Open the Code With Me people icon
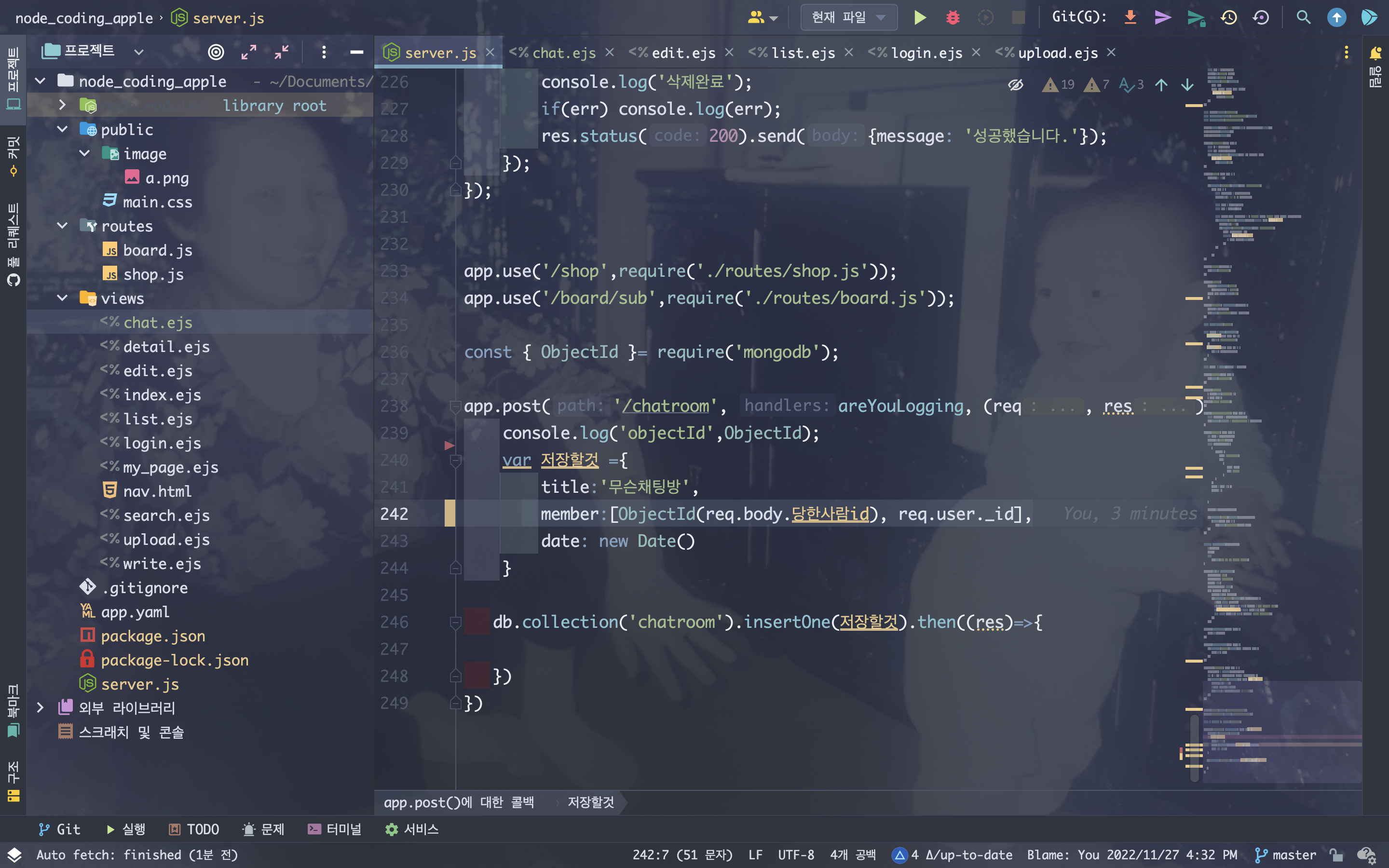Screen dimensions: 1389x868 pos(762,18)
